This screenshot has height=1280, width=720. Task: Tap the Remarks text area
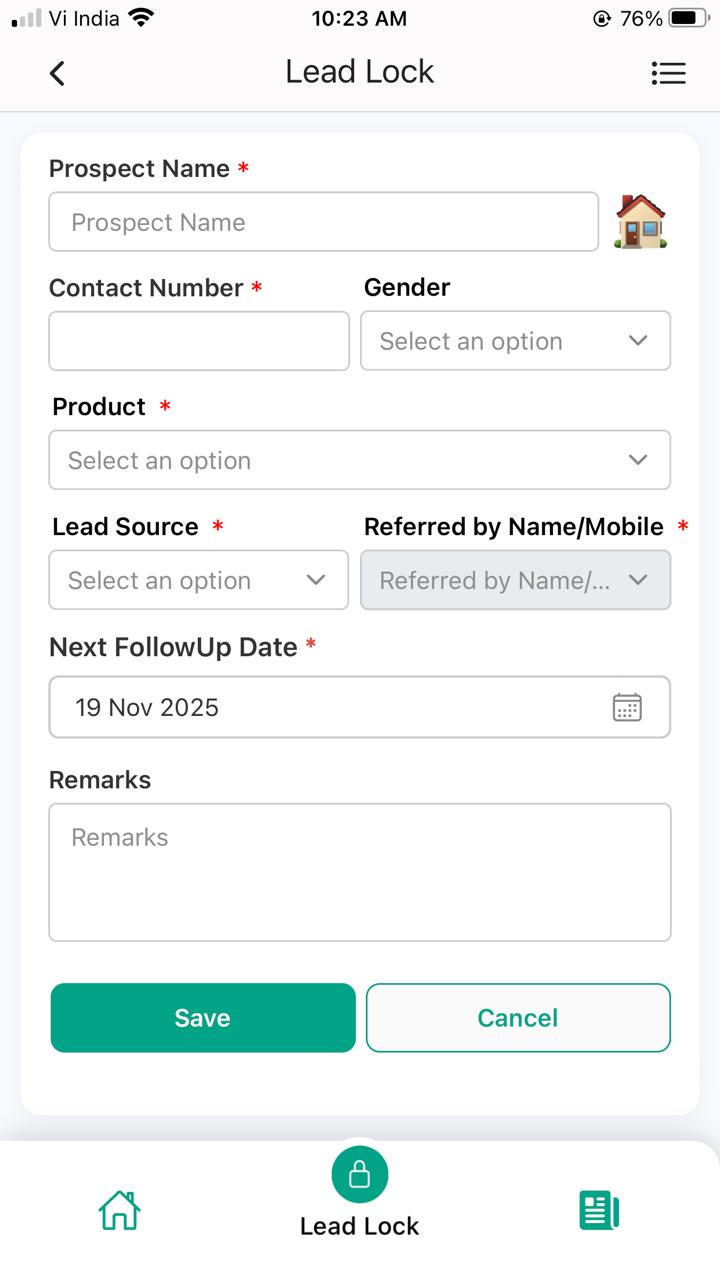(x=359, y=872)
